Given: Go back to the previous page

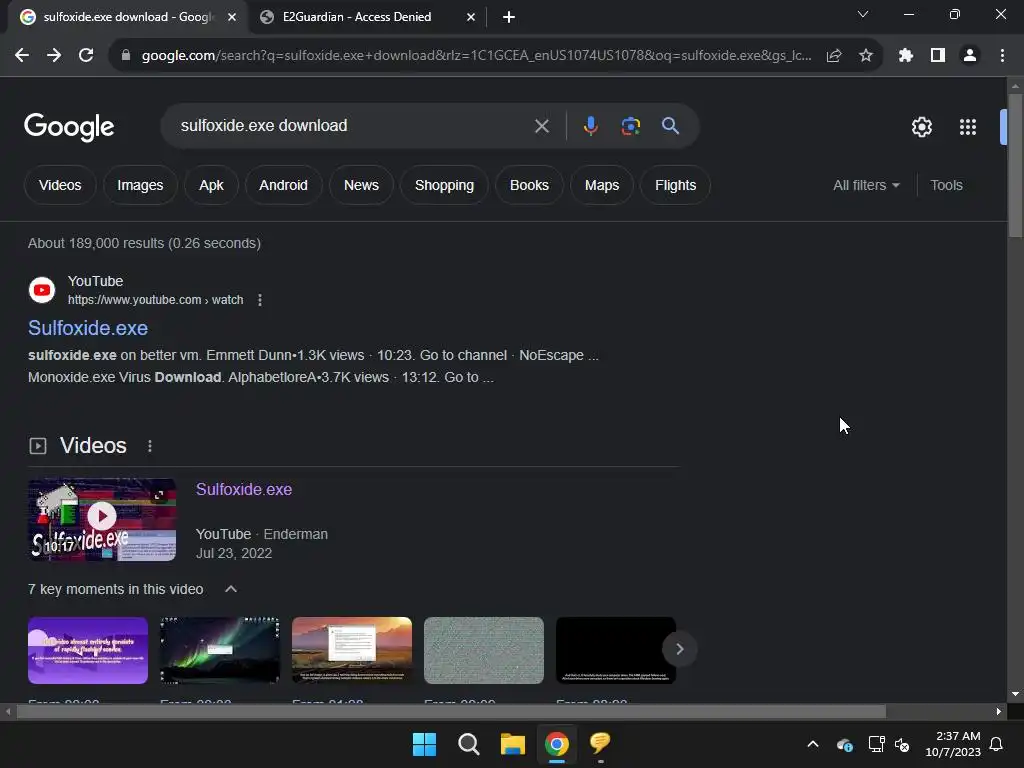Looking at the screenshot, I should (22, 56).
